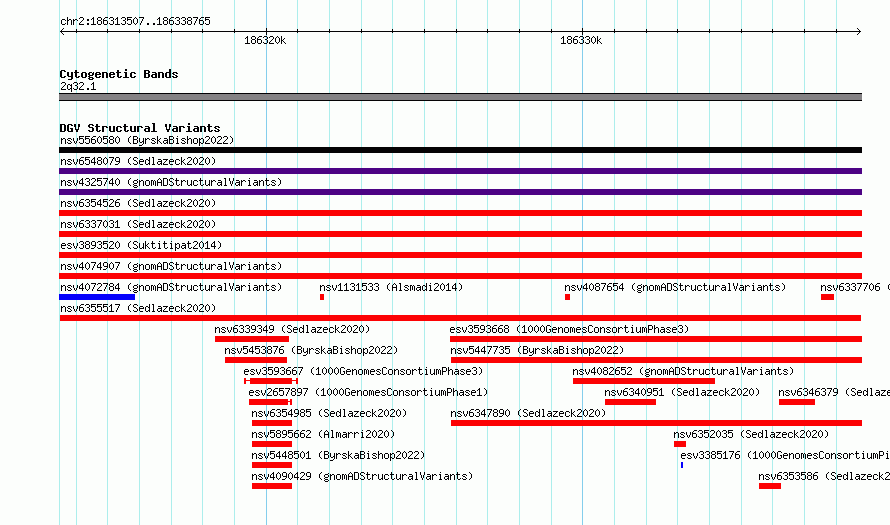Click the red nsv6354526 variant bar
Screen dimensions: 890x525
(x=460, y=213)
